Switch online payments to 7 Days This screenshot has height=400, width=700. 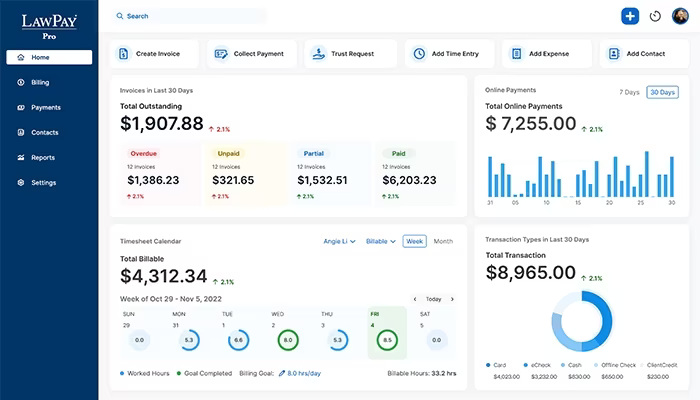pyautogui.click(x=629, y=92)
